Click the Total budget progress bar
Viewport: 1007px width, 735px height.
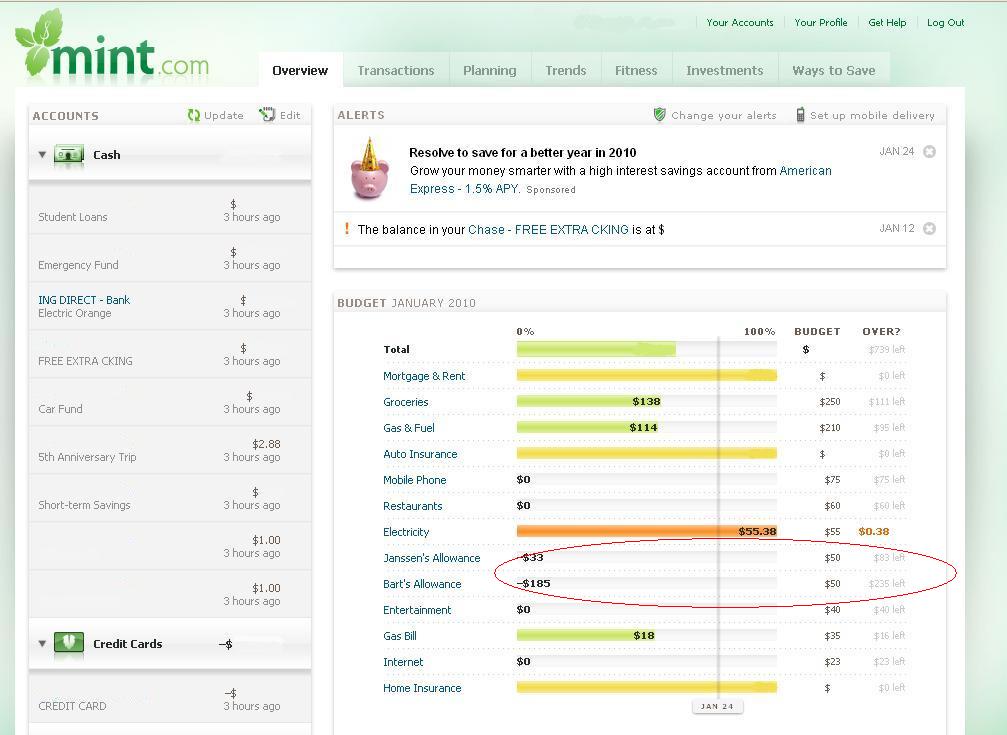tap(596, 350)
